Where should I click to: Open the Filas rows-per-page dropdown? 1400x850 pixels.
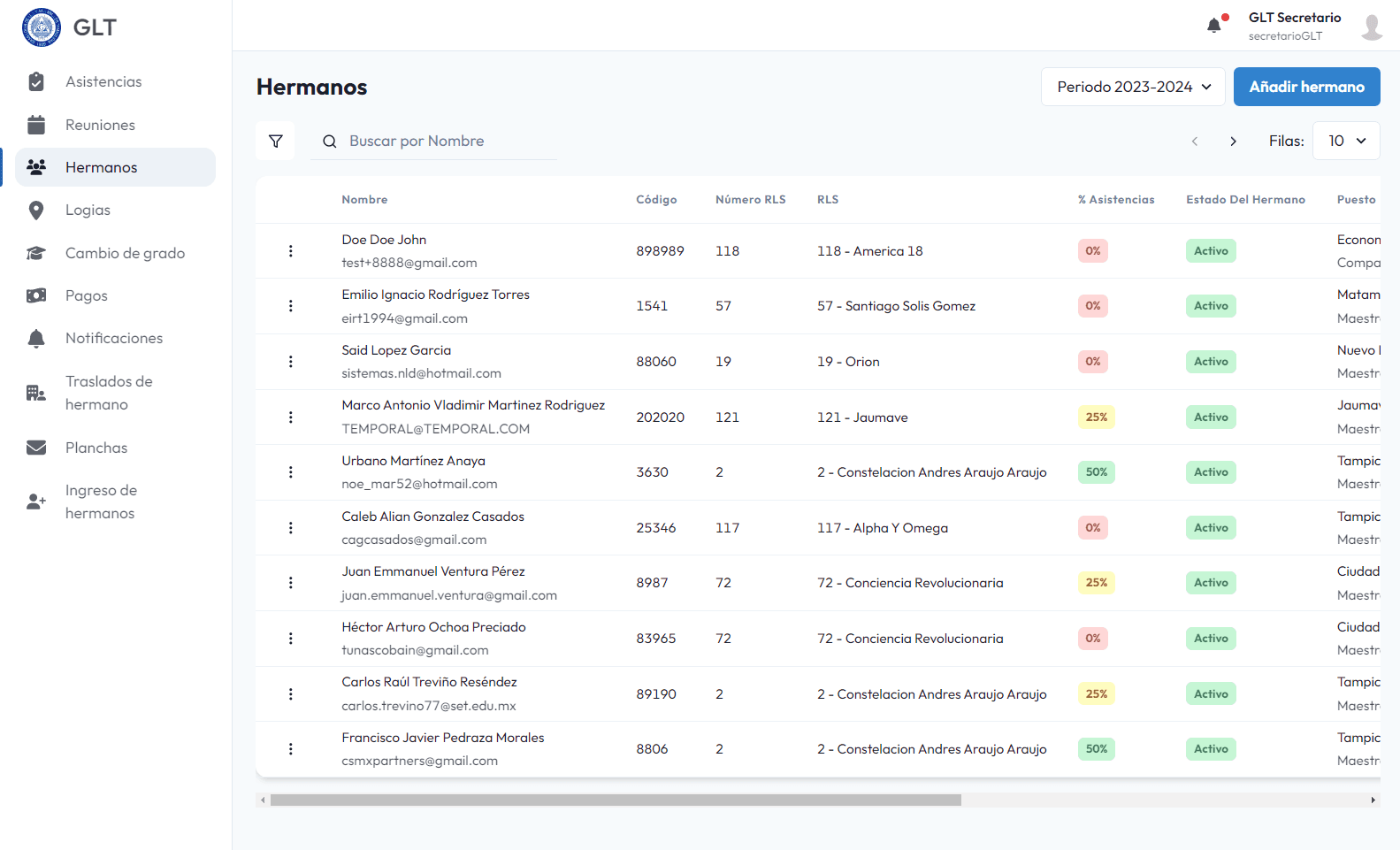click(1346, 142)
